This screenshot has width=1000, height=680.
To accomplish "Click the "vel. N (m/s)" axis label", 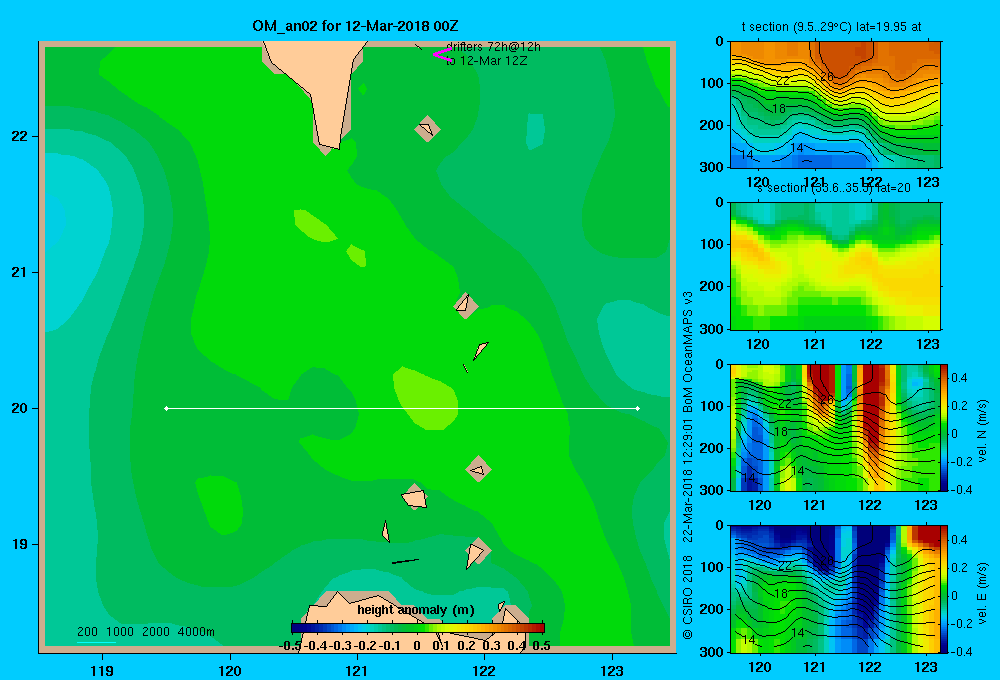I will point(982,431).
